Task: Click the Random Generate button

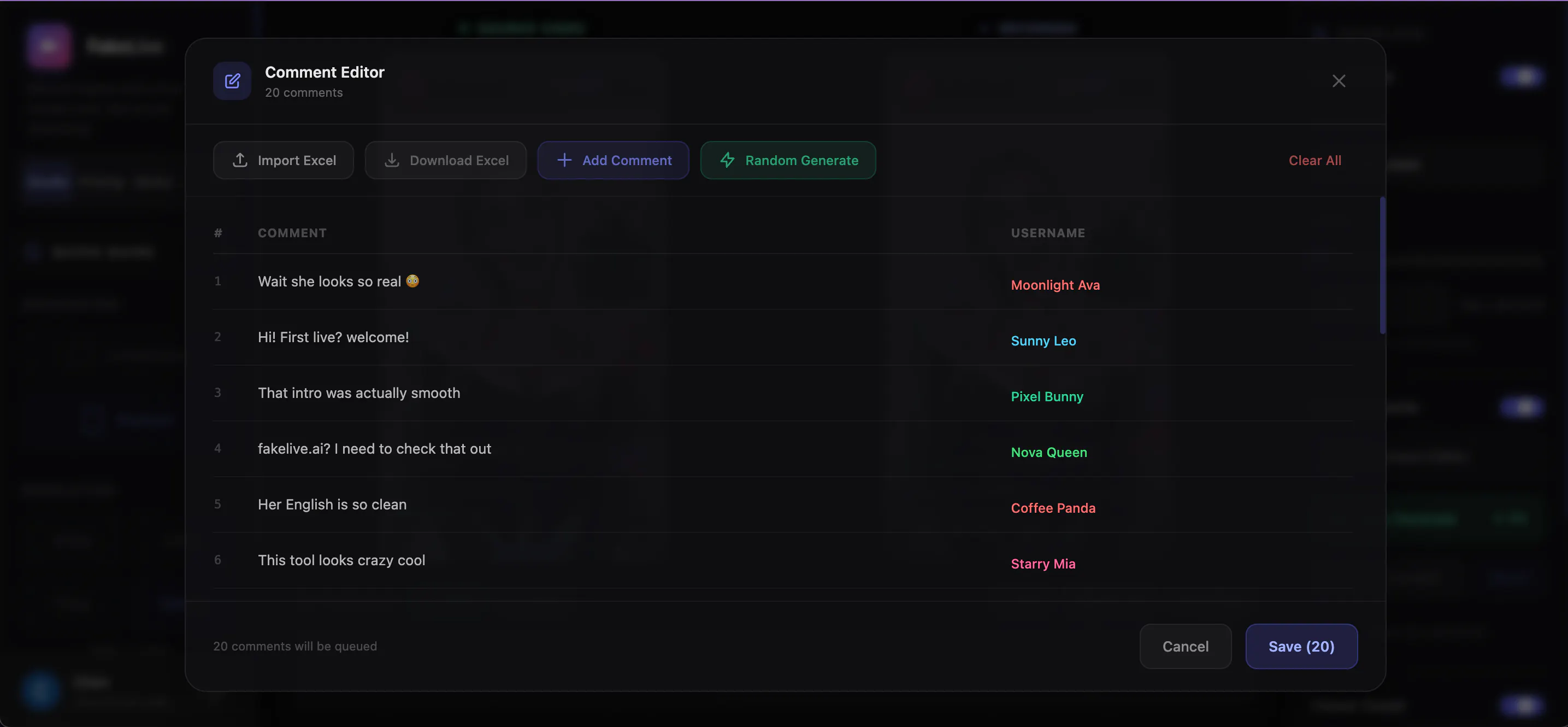Action: pyautogui.click(x=788, y=160)
